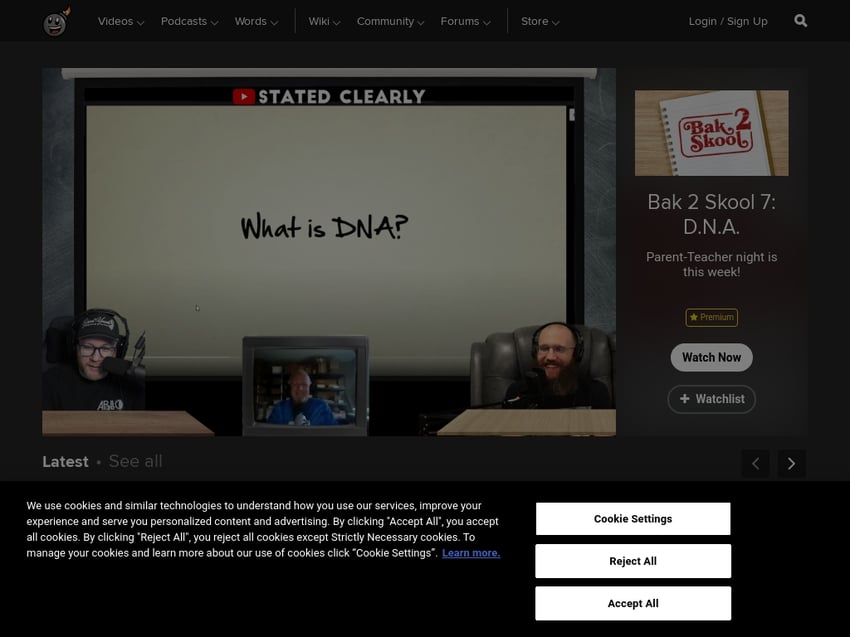Accept All cookies
Image resolution: width=850 pixels, height=637 pixels.
pyautogui.click(x=633, y=603)
